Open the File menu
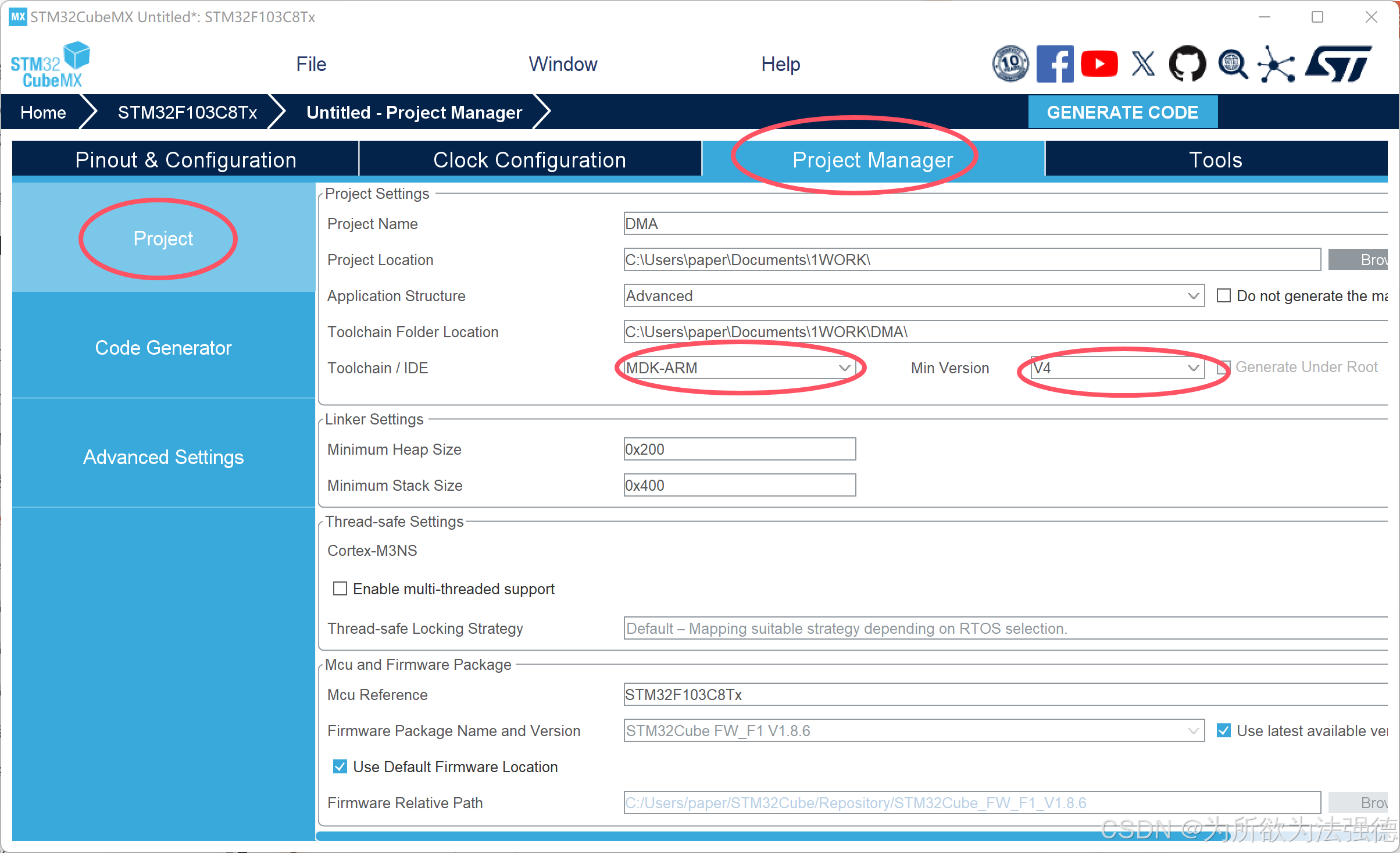 coord(311,64)
